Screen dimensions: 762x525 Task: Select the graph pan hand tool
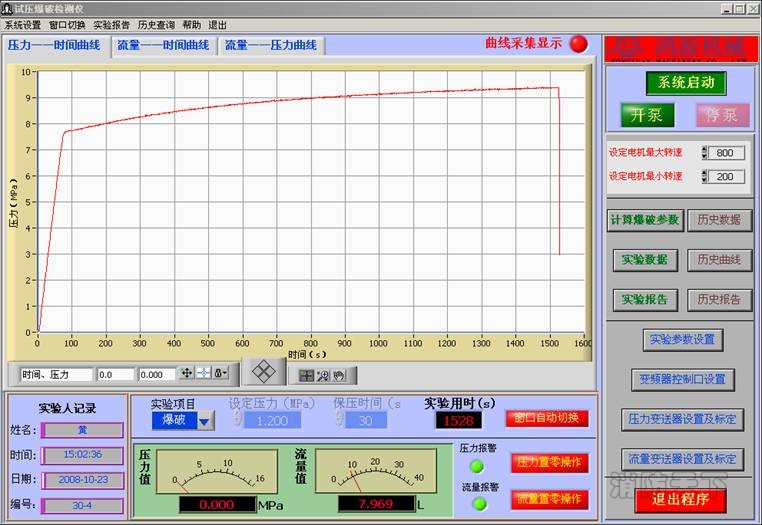tap(339, 376)
